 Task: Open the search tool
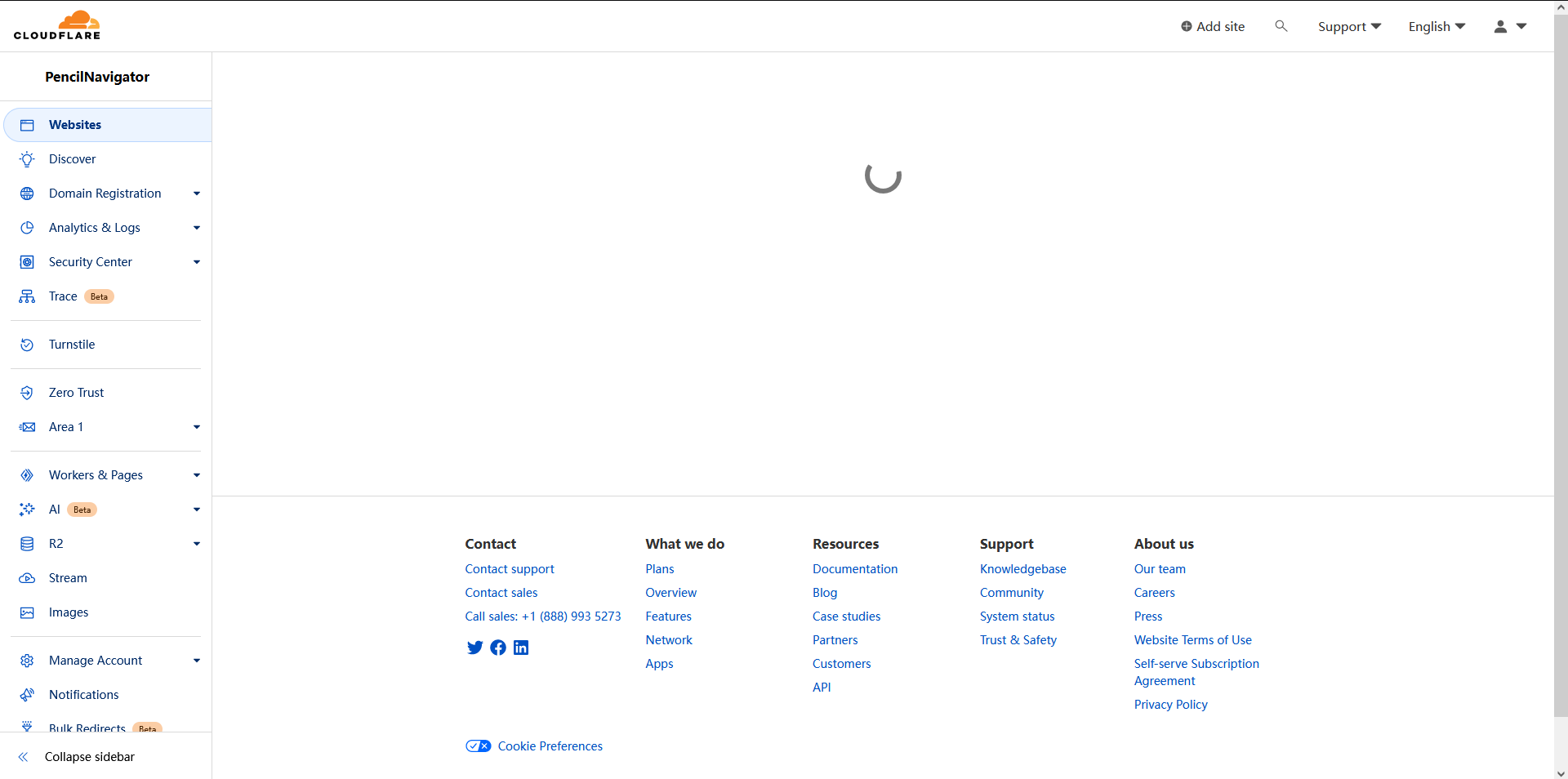click(1281, 25)
